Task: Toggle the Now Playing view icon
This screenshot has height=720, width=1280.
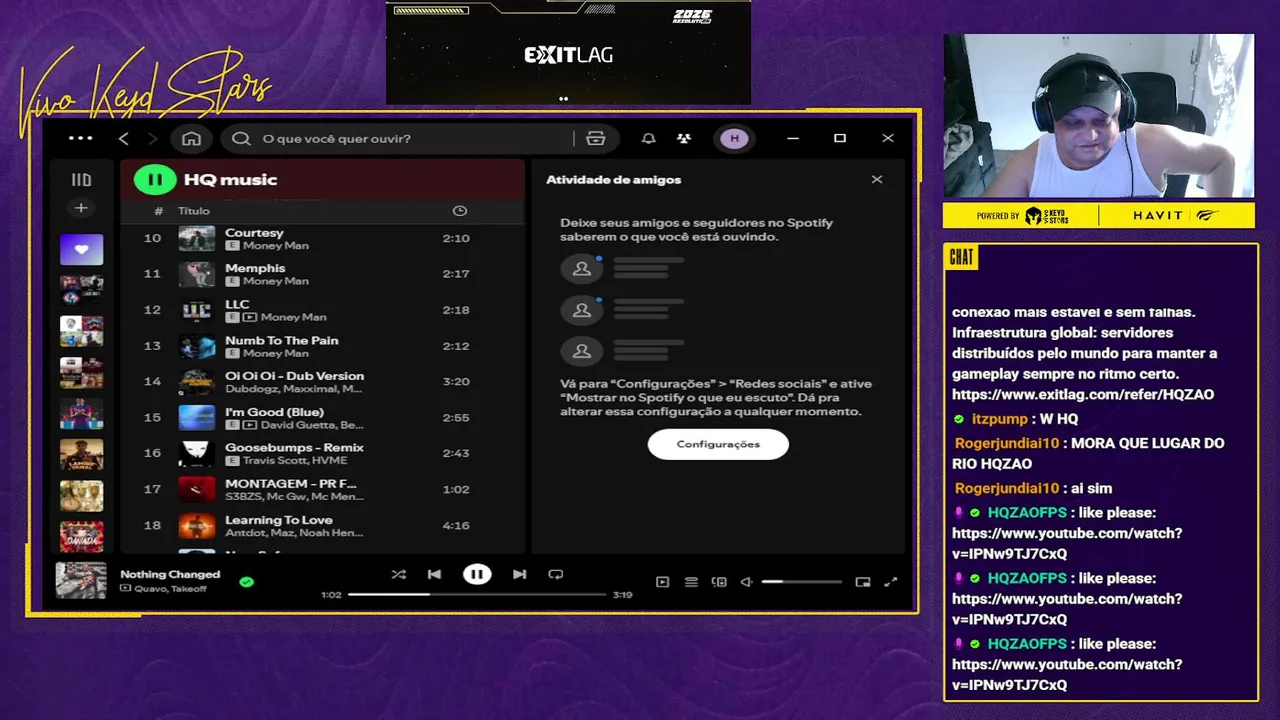Action: pos(662,582)
